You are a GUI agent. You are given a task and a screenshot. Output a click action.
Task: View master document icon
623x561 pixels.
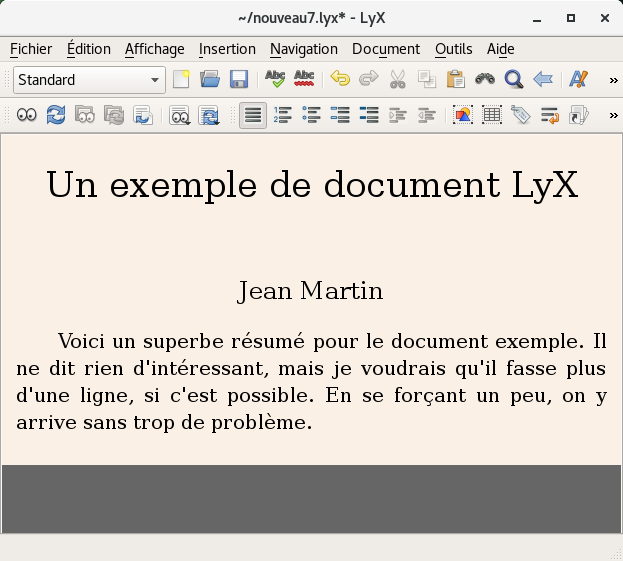[x=85, y=115]
